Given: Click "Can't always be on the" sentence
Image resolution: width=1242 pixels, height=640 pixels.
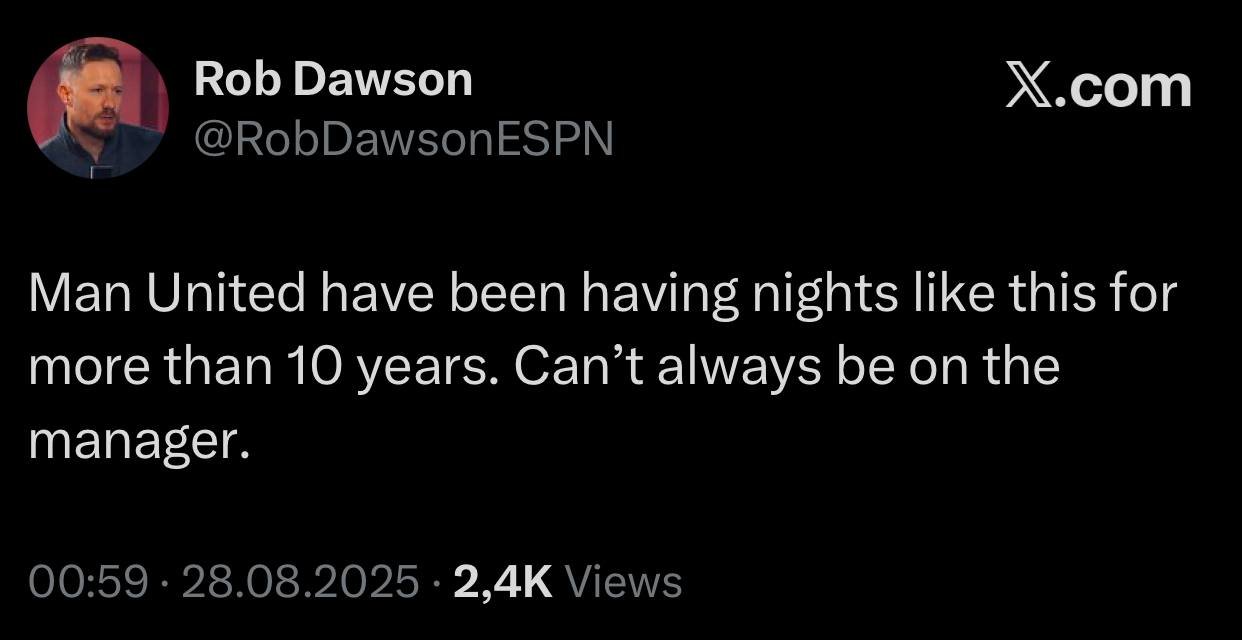Looking at the screenshot, I should (787, 368).
